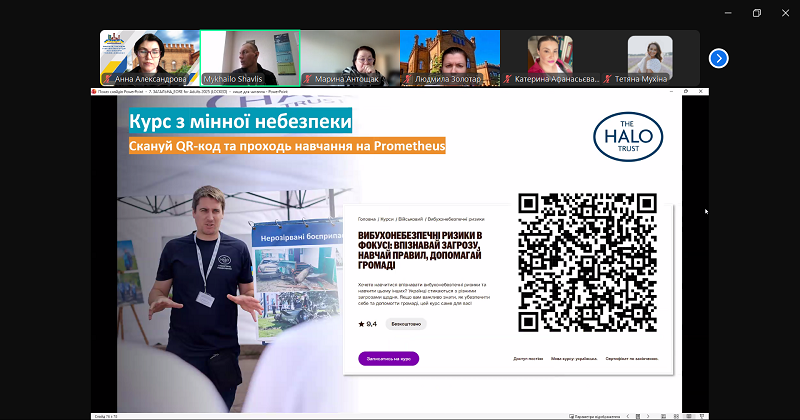
Task: Click the QR code on the slide
Action: tap(588, 262)
